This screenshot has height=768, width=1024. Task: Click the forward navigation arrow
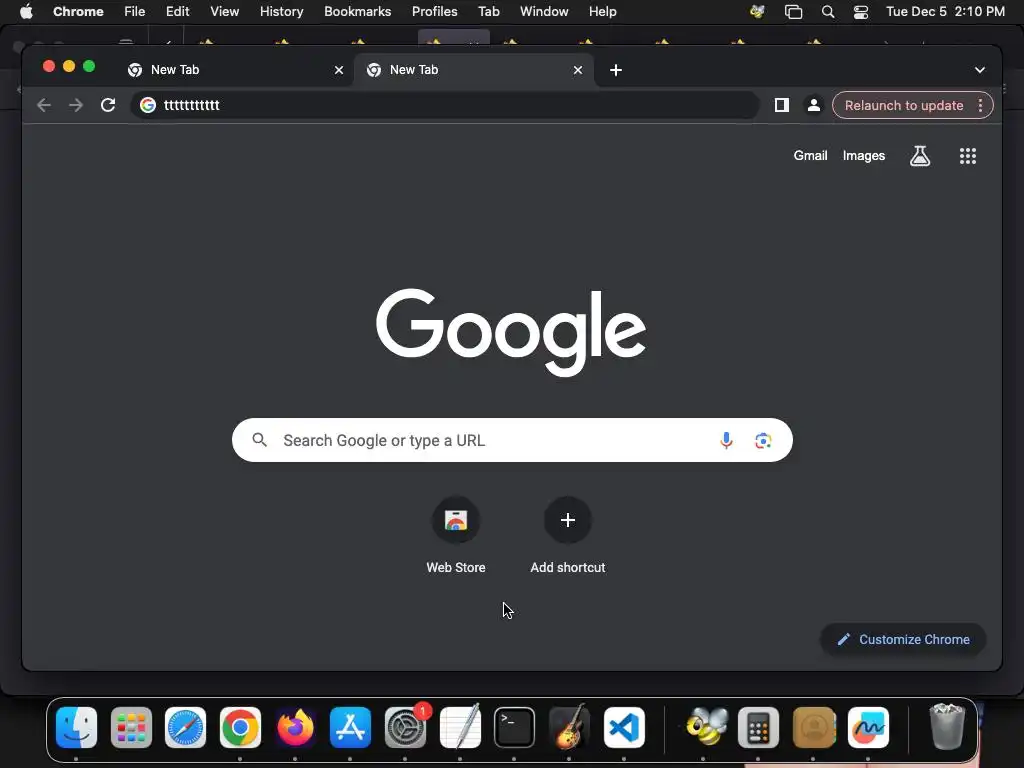click(x=76, y=105)
